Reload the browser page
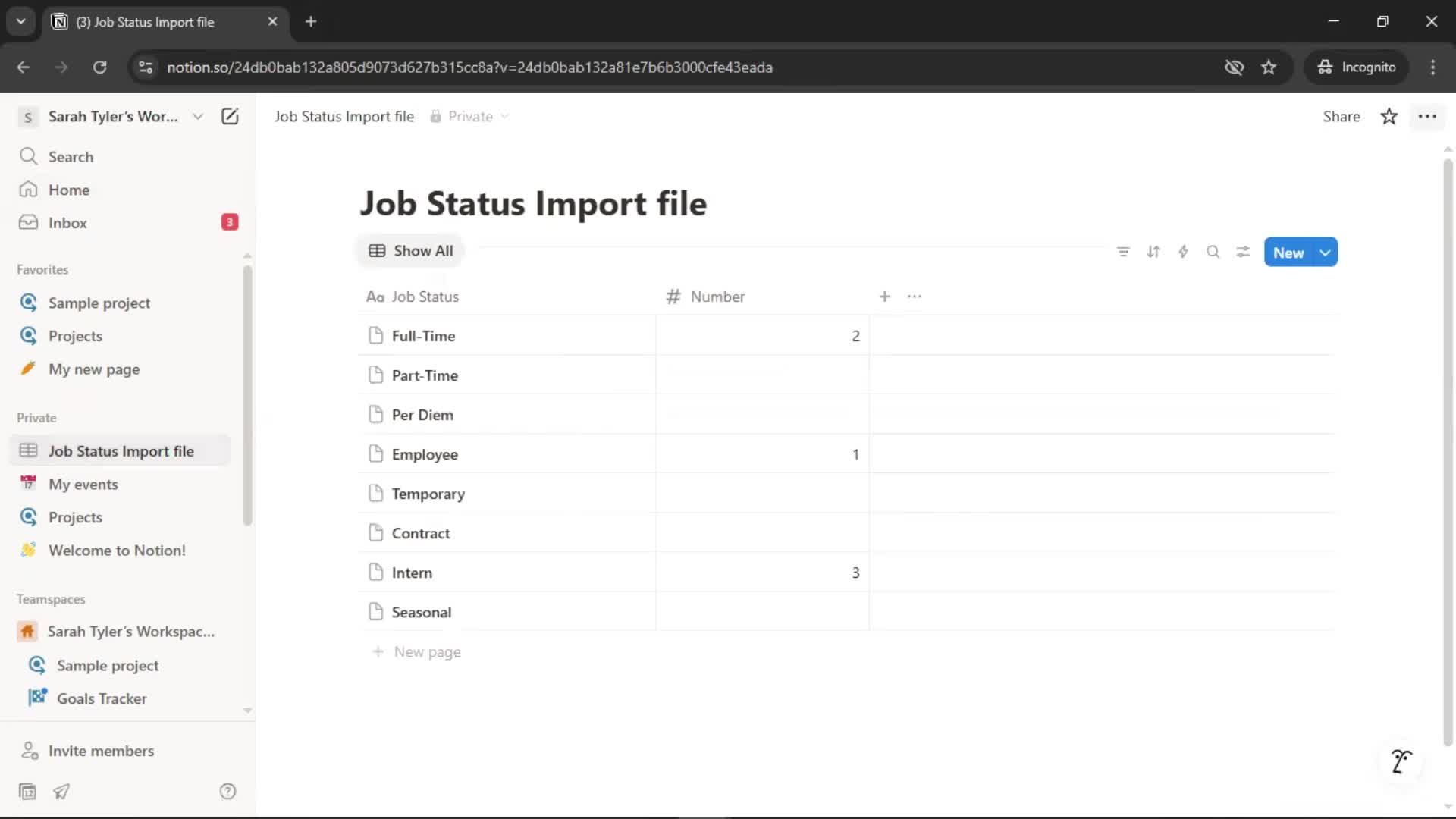1456x819 pixels. click(99, 67)
